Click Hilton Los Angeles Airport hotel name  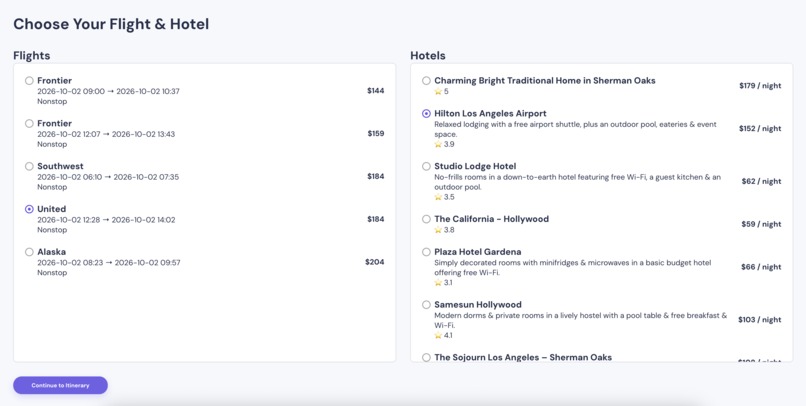[490, 114]
